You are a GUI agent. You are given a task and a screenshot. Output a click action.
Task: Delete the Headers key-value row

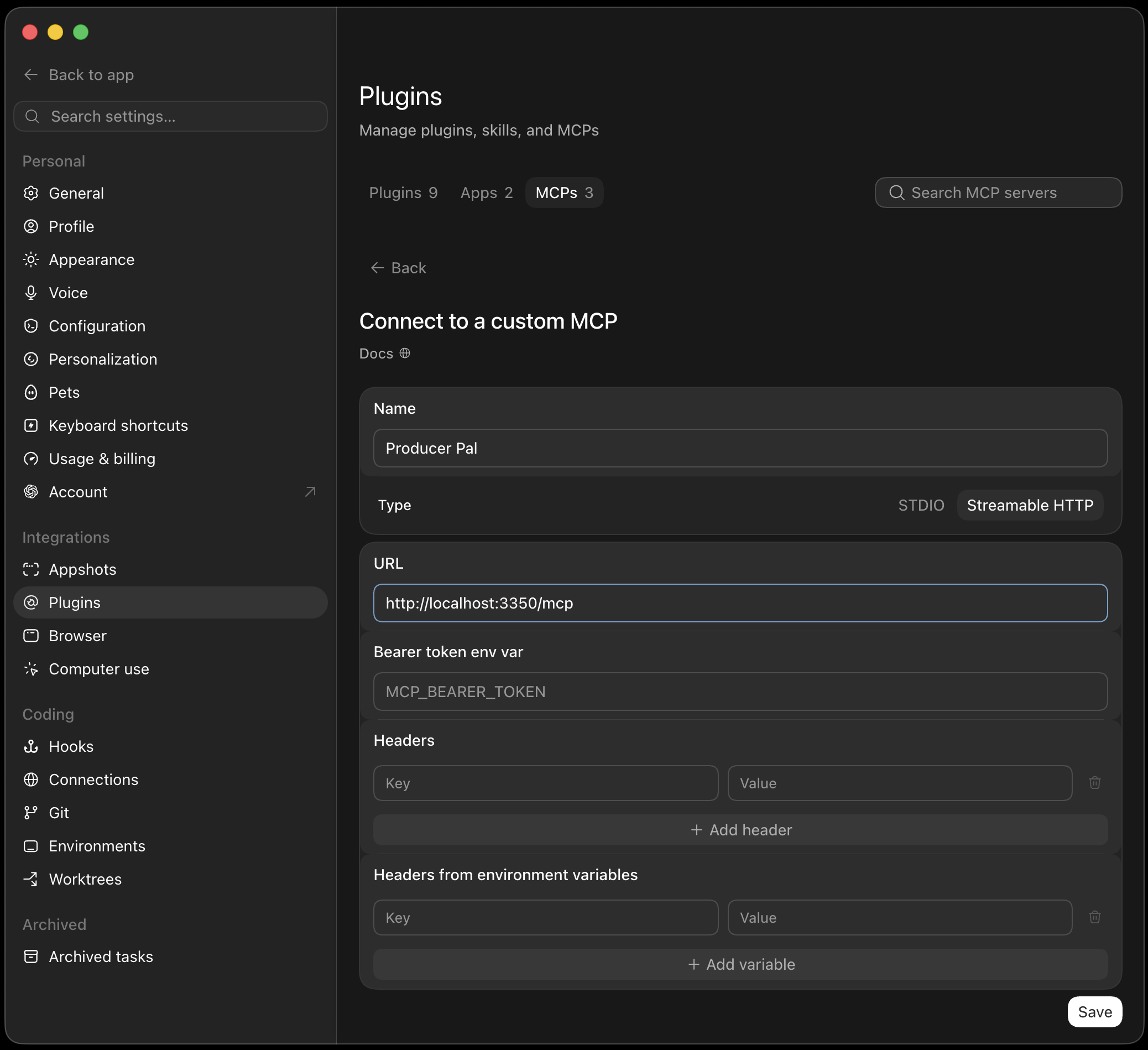1094,783
